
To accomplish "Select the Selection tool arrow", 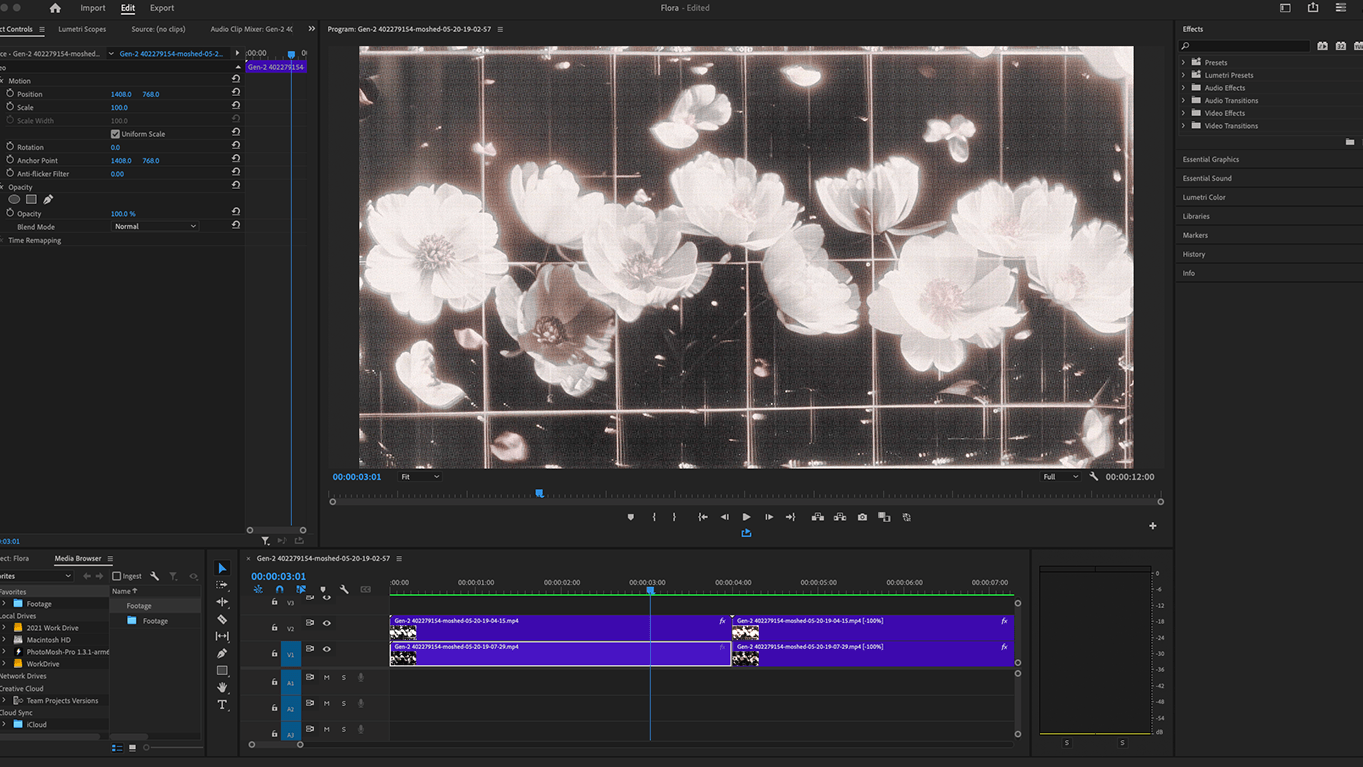I will [222, 568].
